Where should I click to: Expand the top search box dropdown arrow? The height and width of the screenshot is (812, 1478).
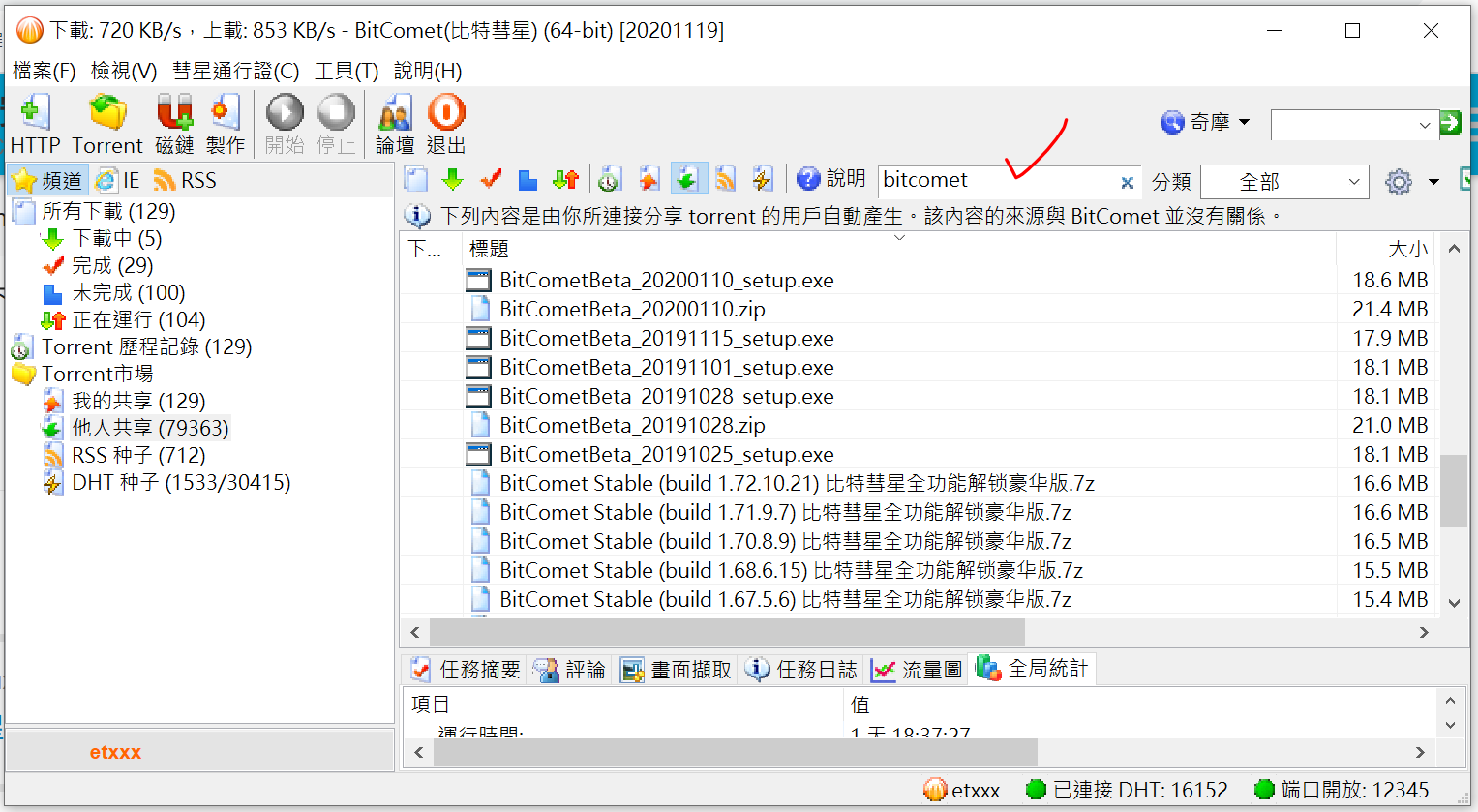pos(1425,125)
